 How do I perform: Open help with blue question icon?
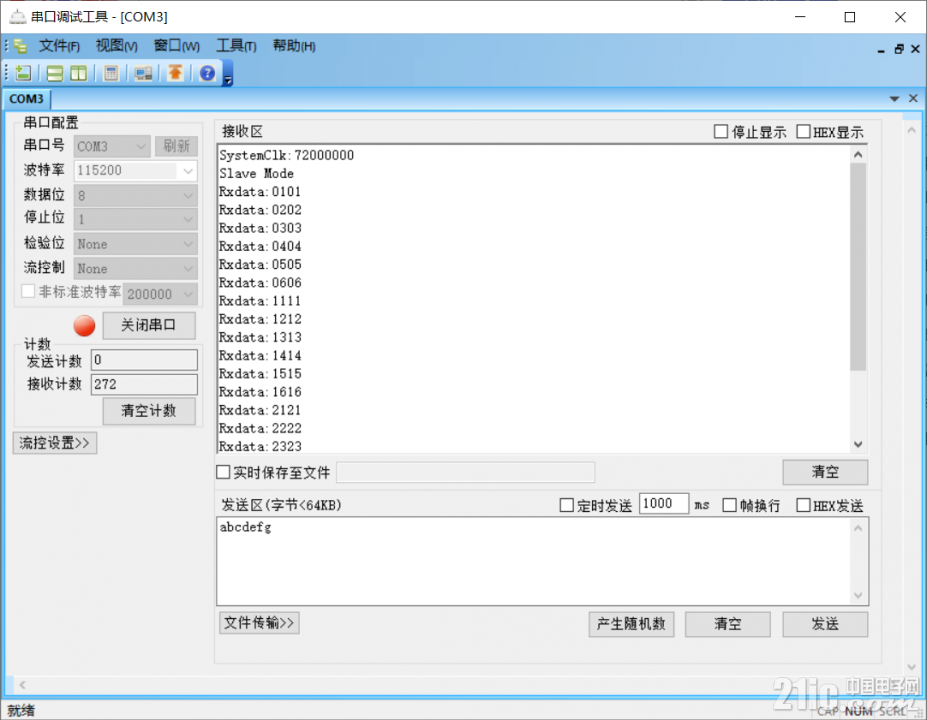(208, 73)
